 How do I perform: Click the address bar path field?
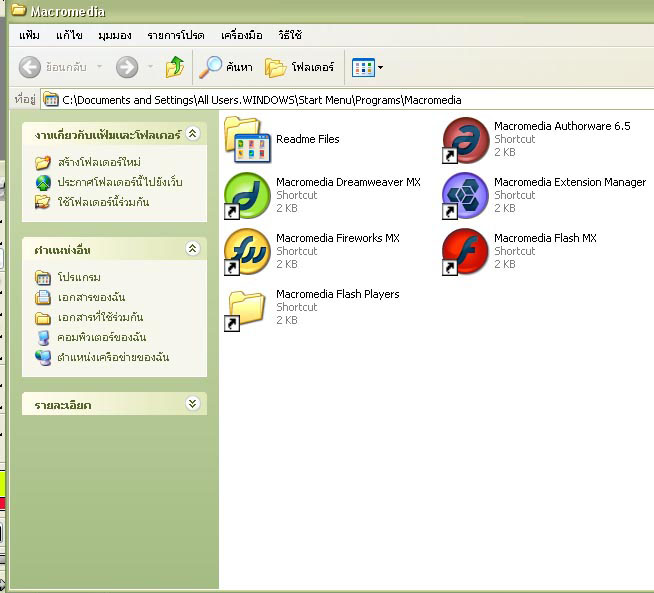point(347,100)
